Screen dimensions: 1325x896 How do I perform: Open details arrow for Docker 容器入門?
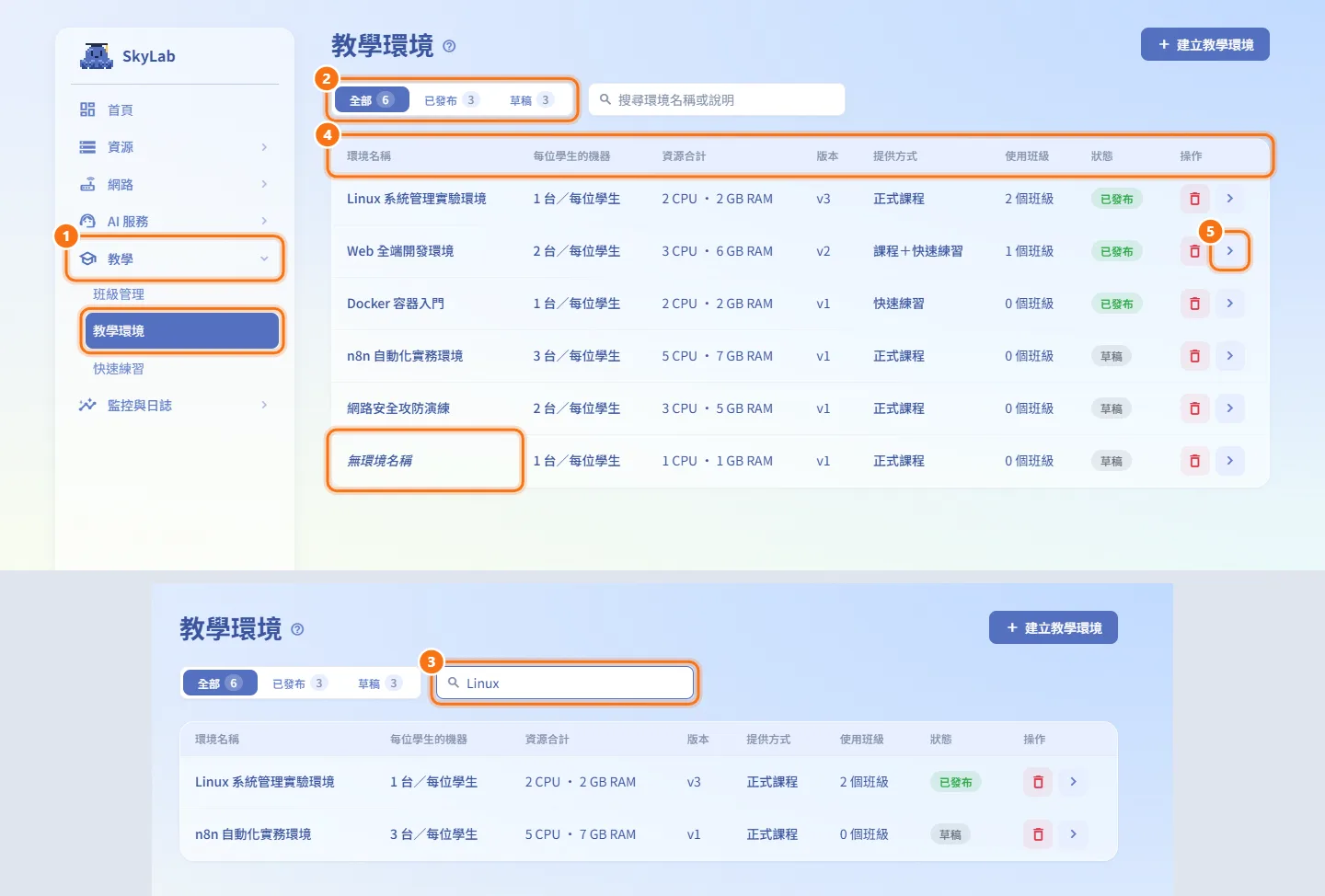tap(1230, 304)
